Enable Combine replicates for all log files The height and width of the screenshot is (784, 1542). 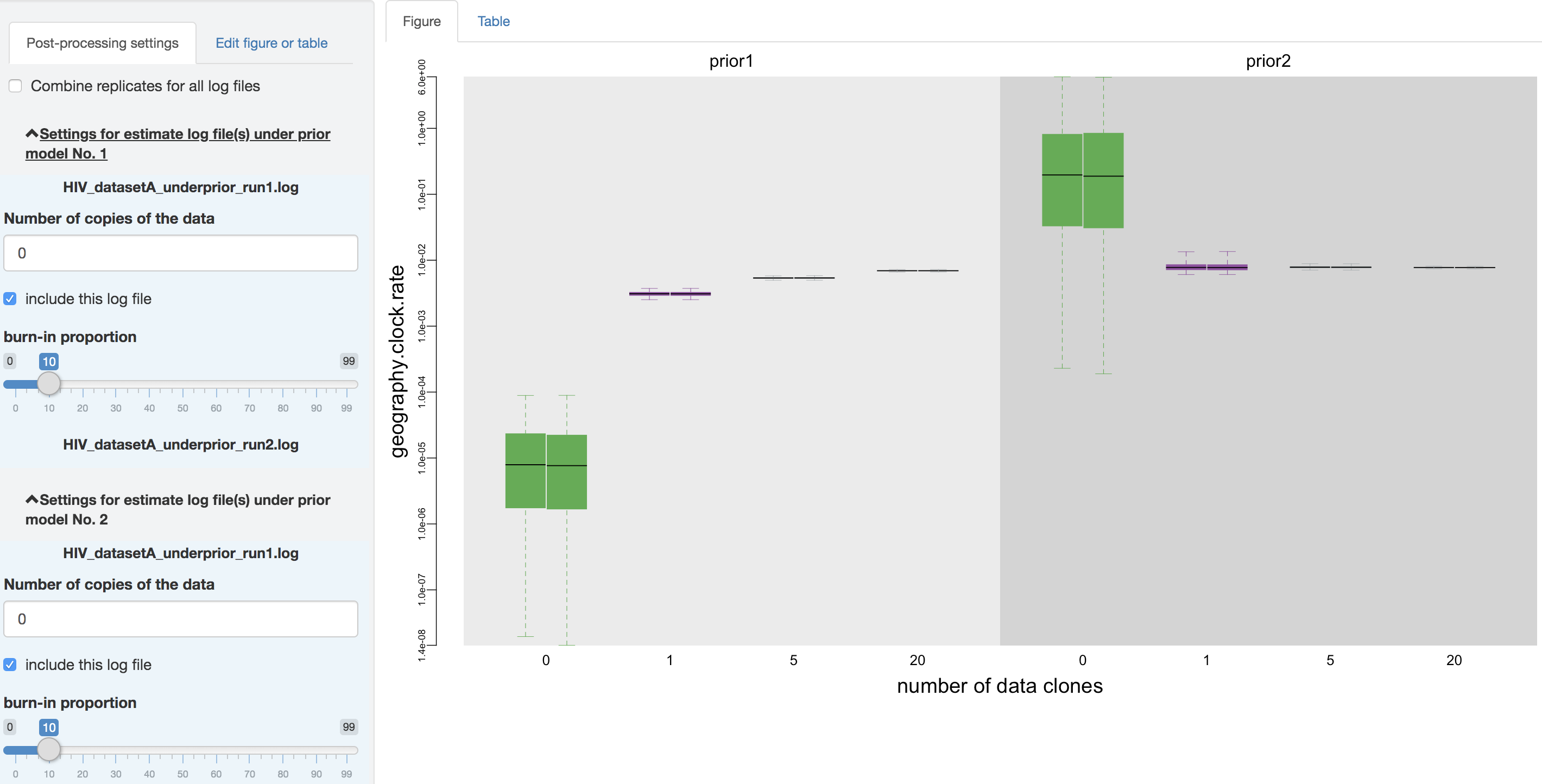pos(16,86)
